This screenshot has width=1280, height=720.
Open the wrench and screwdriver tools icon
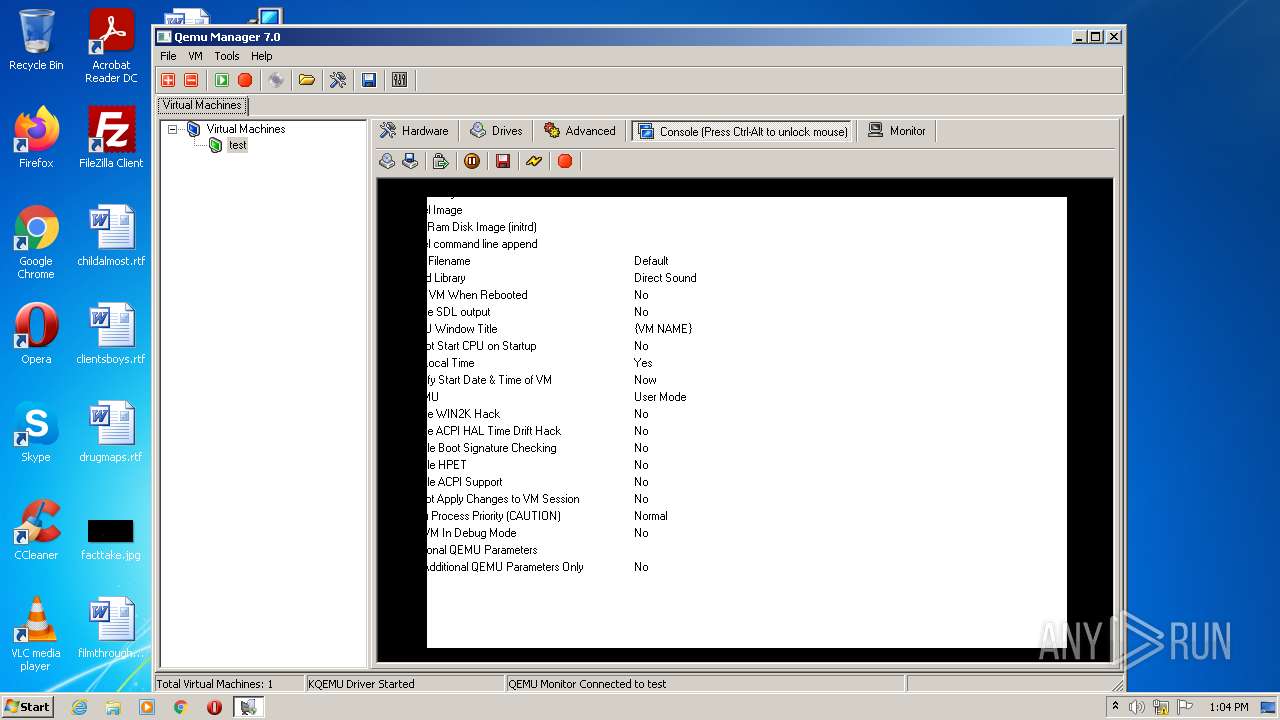pos(338,80)
